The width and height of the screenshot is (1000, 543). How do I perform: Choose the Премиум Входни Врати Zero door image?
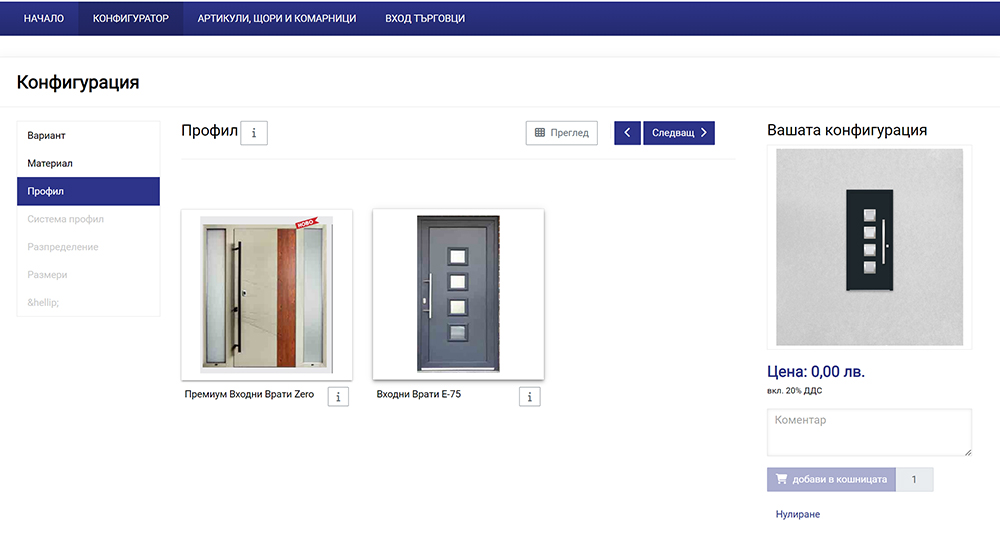pos(266,294)
